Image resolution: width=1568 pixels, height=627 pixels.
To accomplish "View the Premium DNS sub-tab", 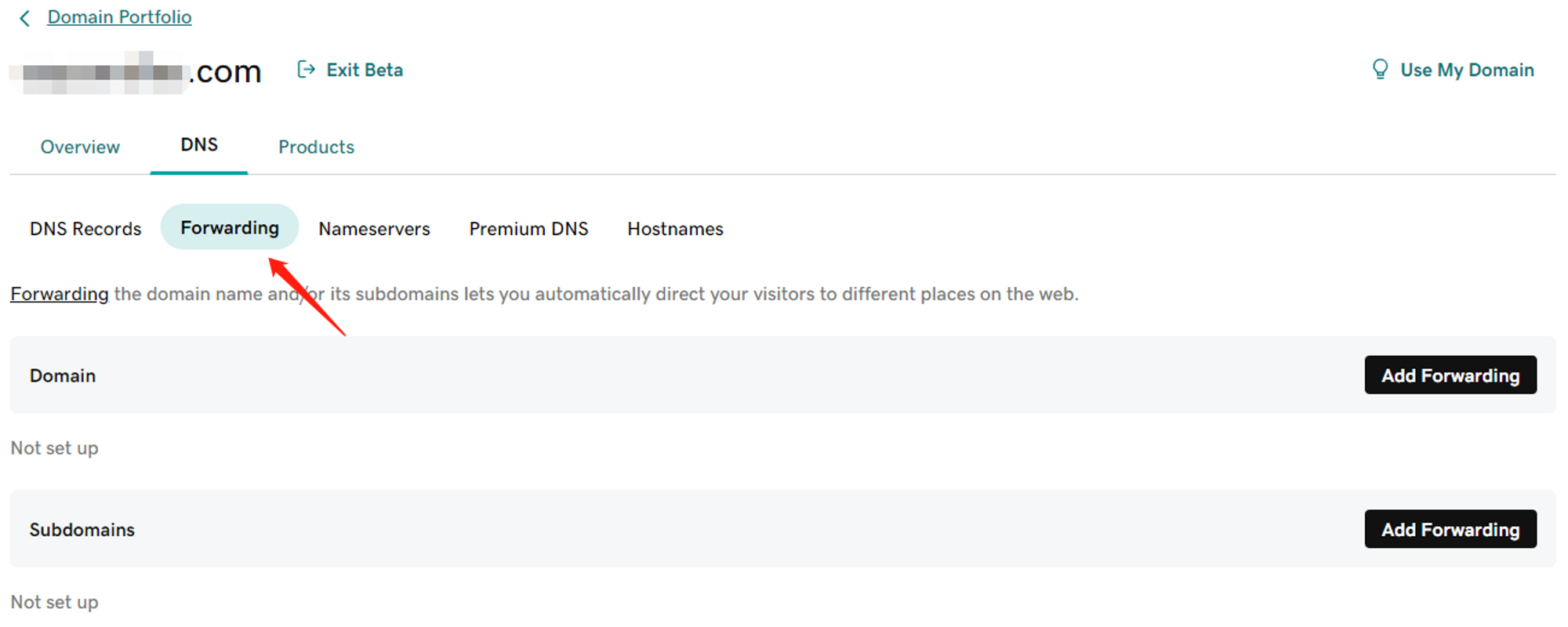I will (x=528, y=229).
